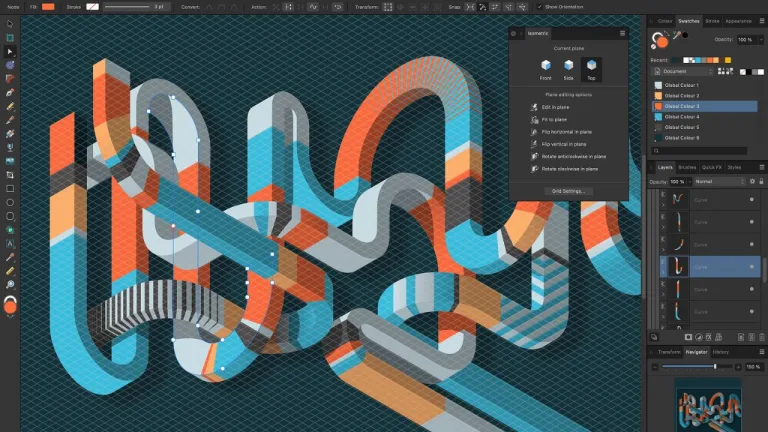Open the Document palette dropdown
Viewport: 768px width, 432px height.
(x=683, y=72)
